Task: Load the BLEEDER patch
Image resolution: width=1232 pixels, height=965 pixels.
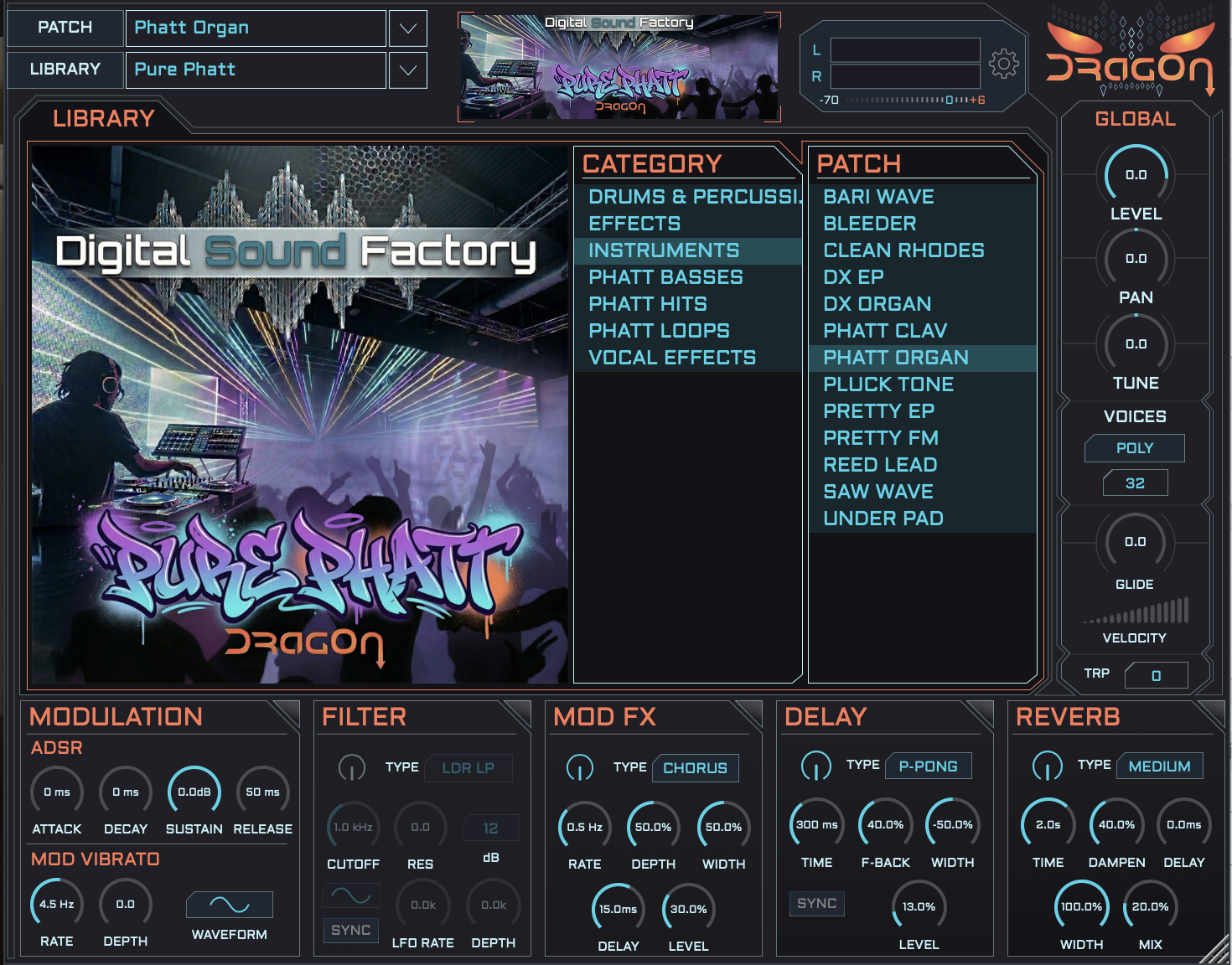Action: coord(923,224)
